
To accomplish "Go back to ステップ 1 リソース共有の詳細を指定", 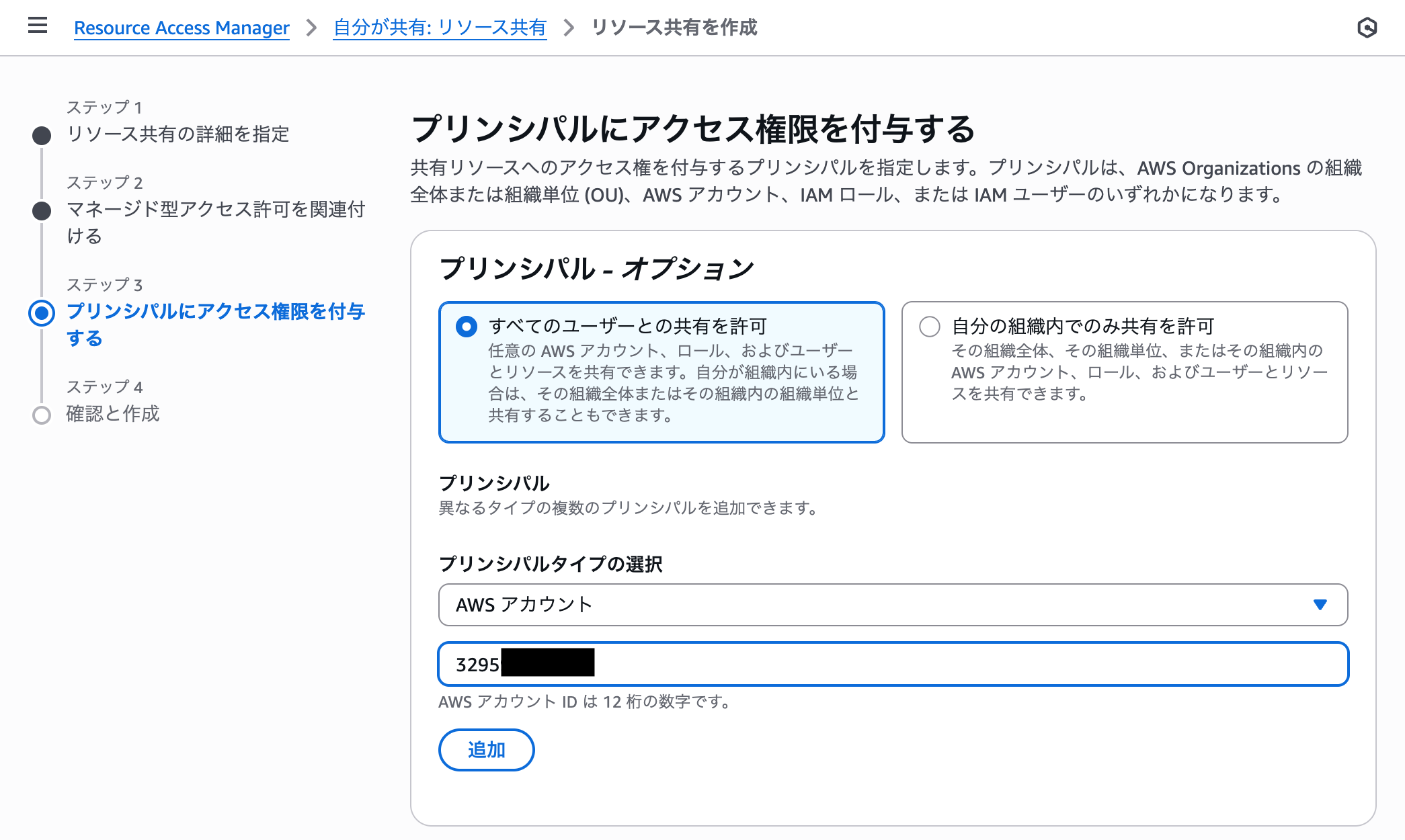I will point(177,134).
